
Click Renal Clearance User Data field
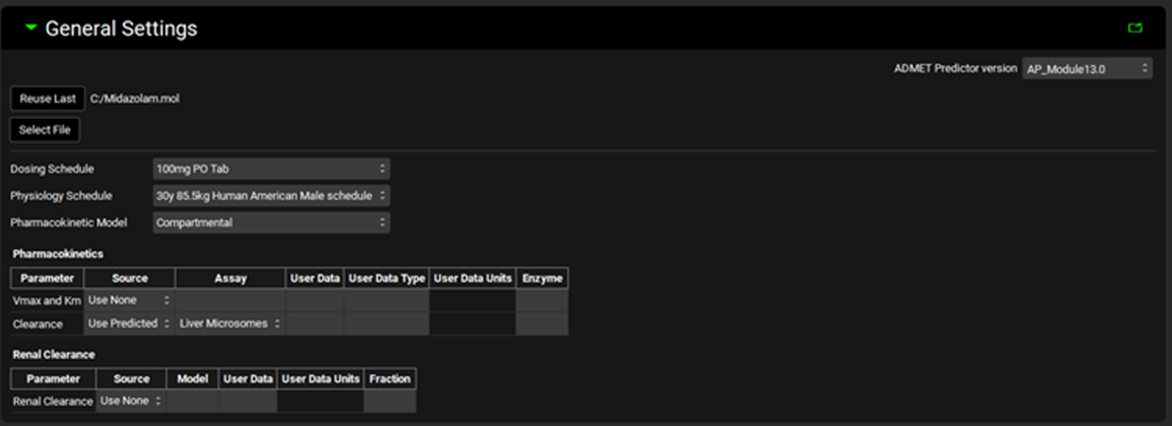[247, 401]
